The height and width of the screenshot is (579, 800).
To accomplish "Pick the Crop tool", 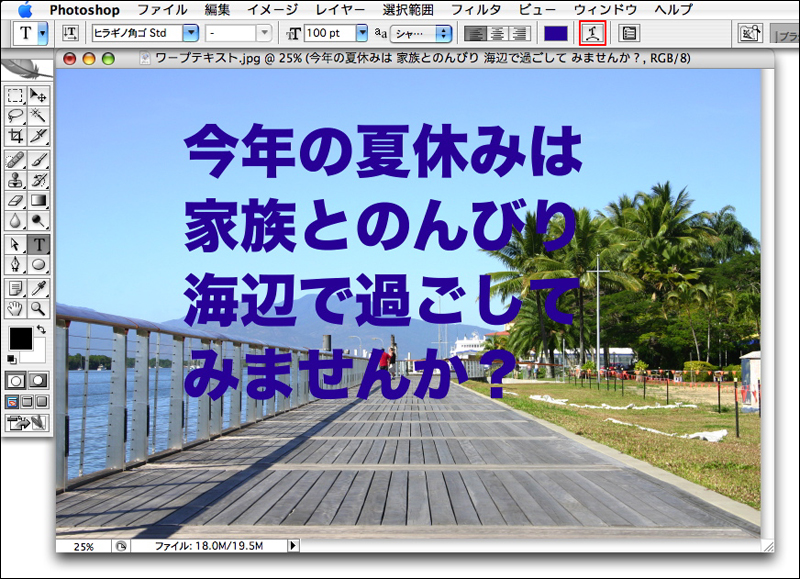I will pos(15,137).
